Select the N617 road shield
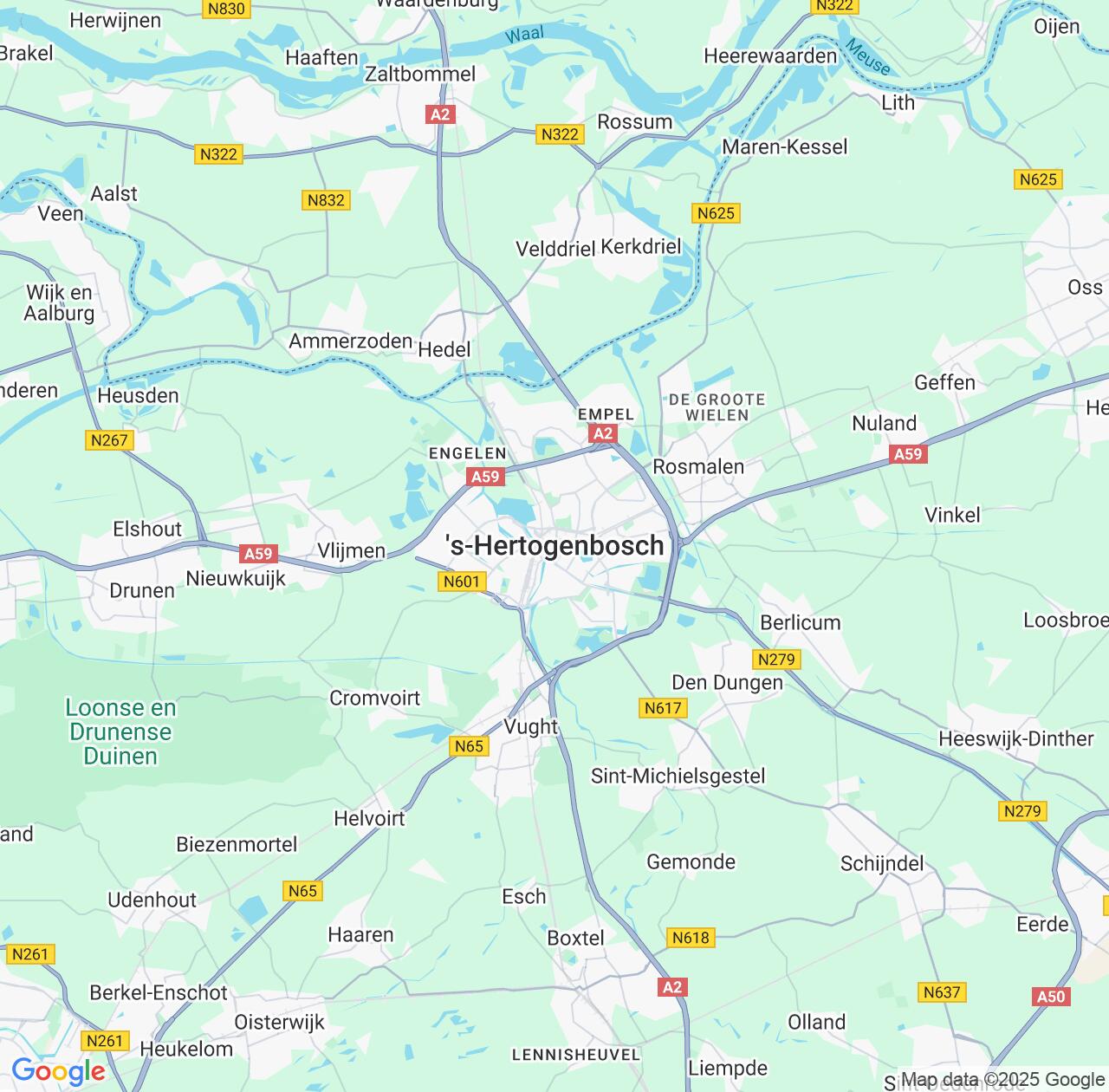This screenshot has height=1092, width=1109. pos(664,708)
